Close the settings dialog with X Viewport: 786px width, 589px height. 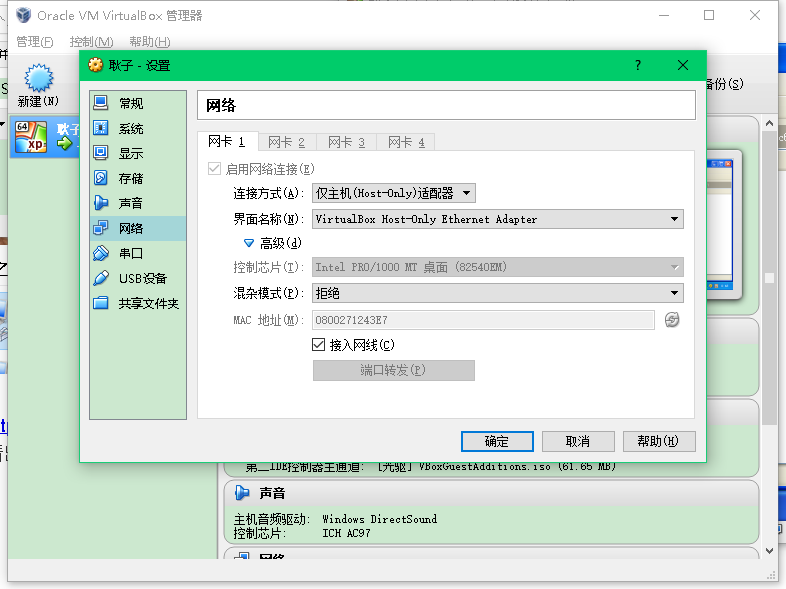[683, 65]
